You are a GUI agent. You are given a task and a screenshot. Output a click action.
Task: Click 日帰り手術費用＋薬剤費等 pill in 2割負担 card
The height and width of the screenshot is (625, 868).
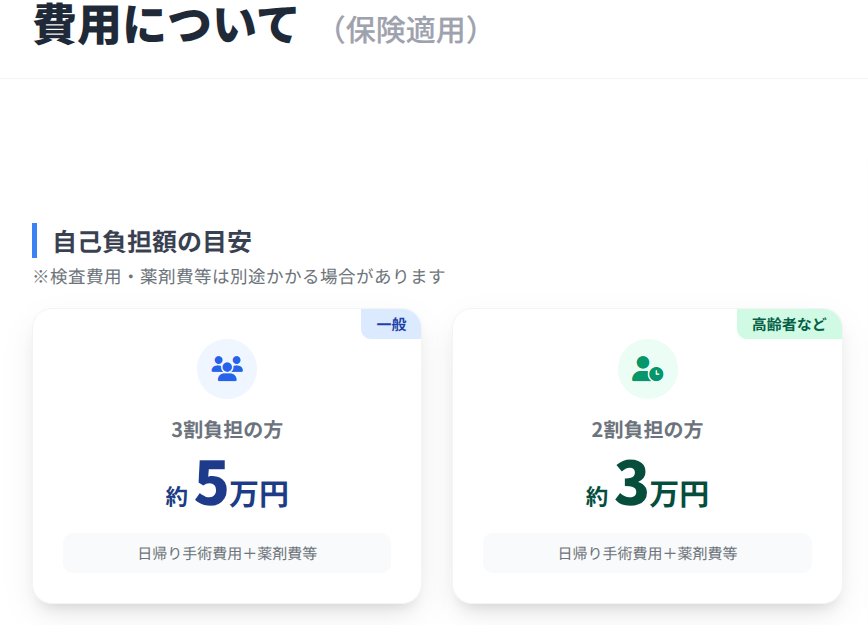647,553
